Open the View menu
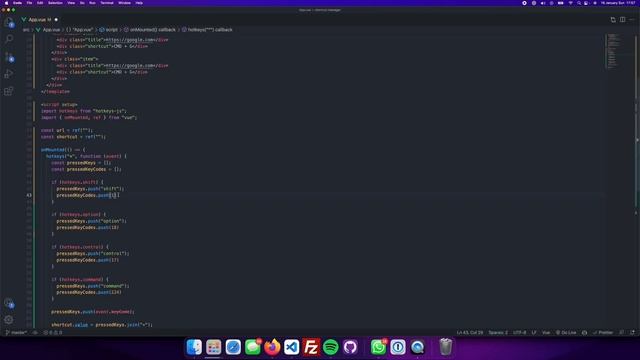Screen dimensions: 640x360 click(71, 3)
